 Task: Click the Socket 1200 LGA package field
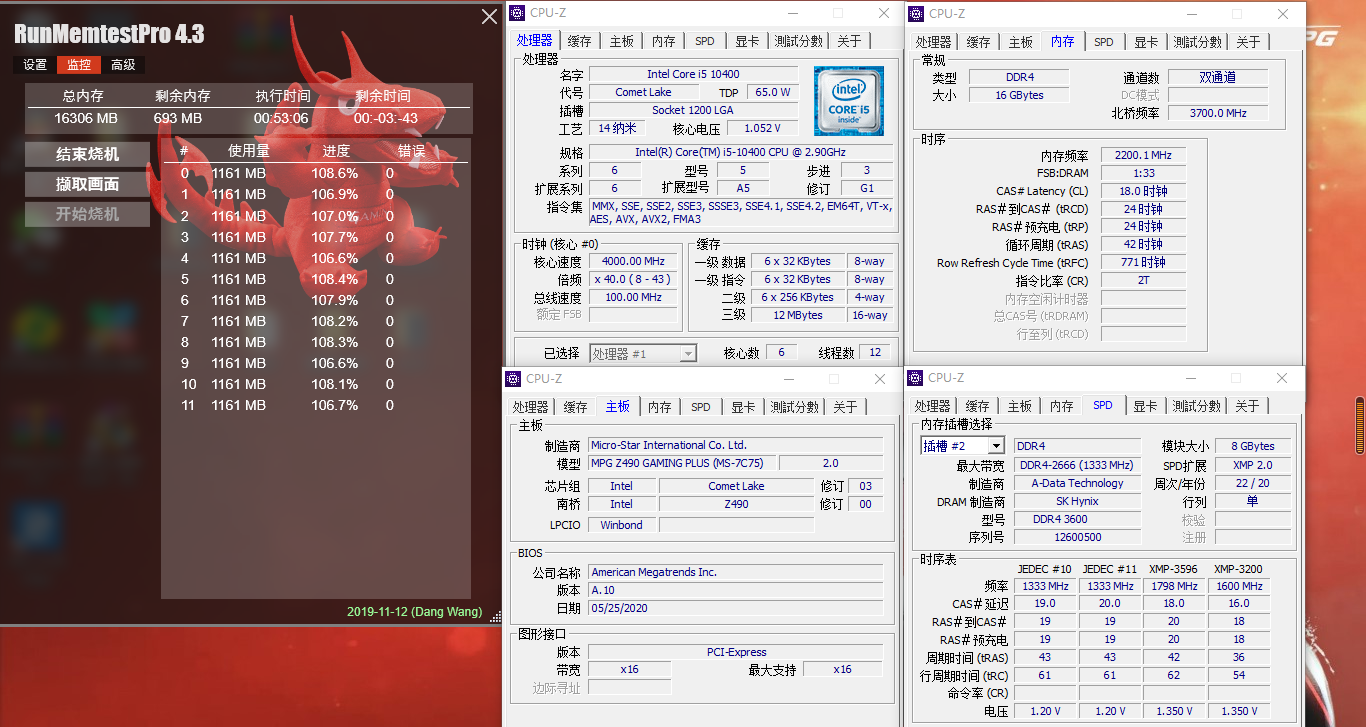(x=693, y=110)
